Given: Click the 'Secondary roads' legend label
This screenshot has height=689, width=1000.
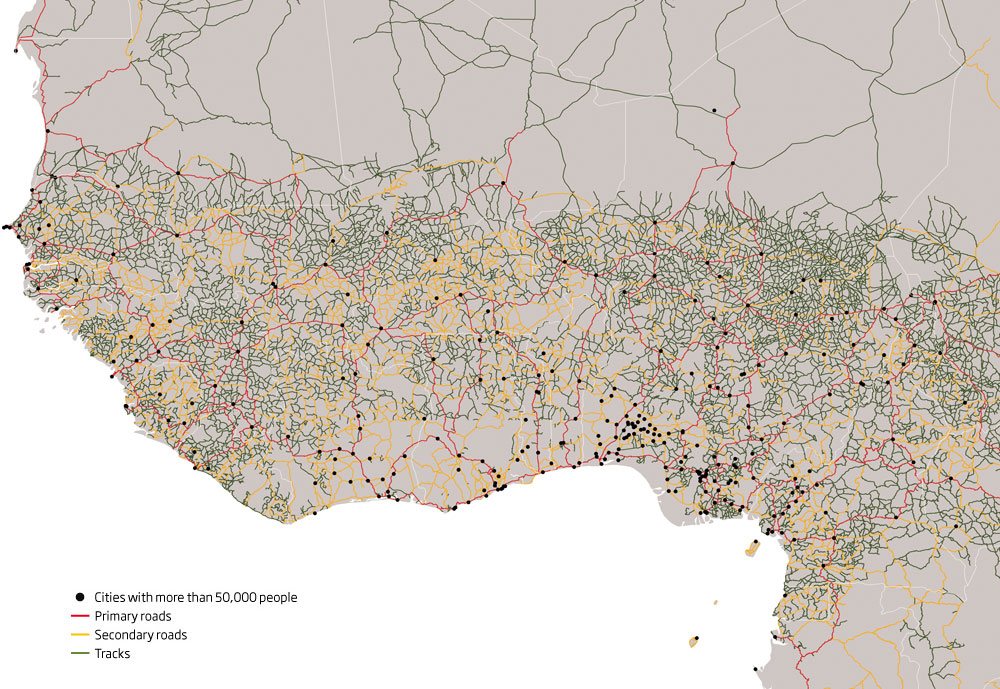Looking at the screenshot, I should coord(141,635).
